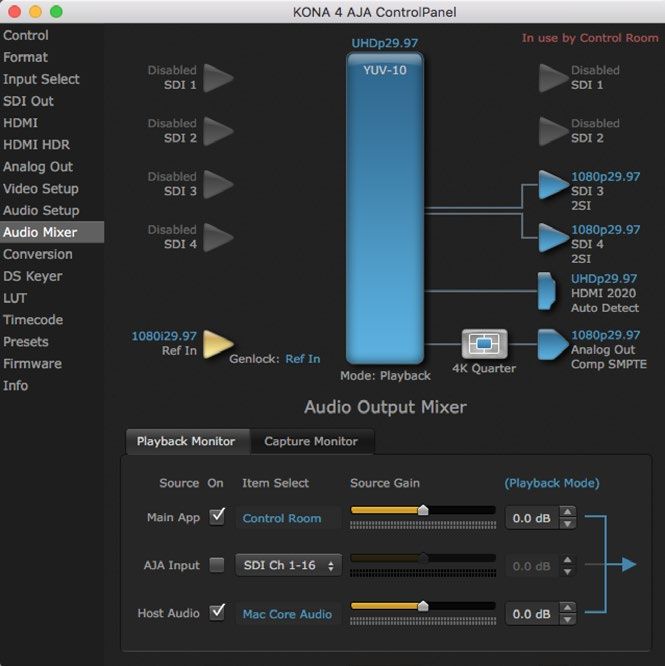Click the Main App source gain slider
This screenshot has width=665, height=666.
(423, 510)
